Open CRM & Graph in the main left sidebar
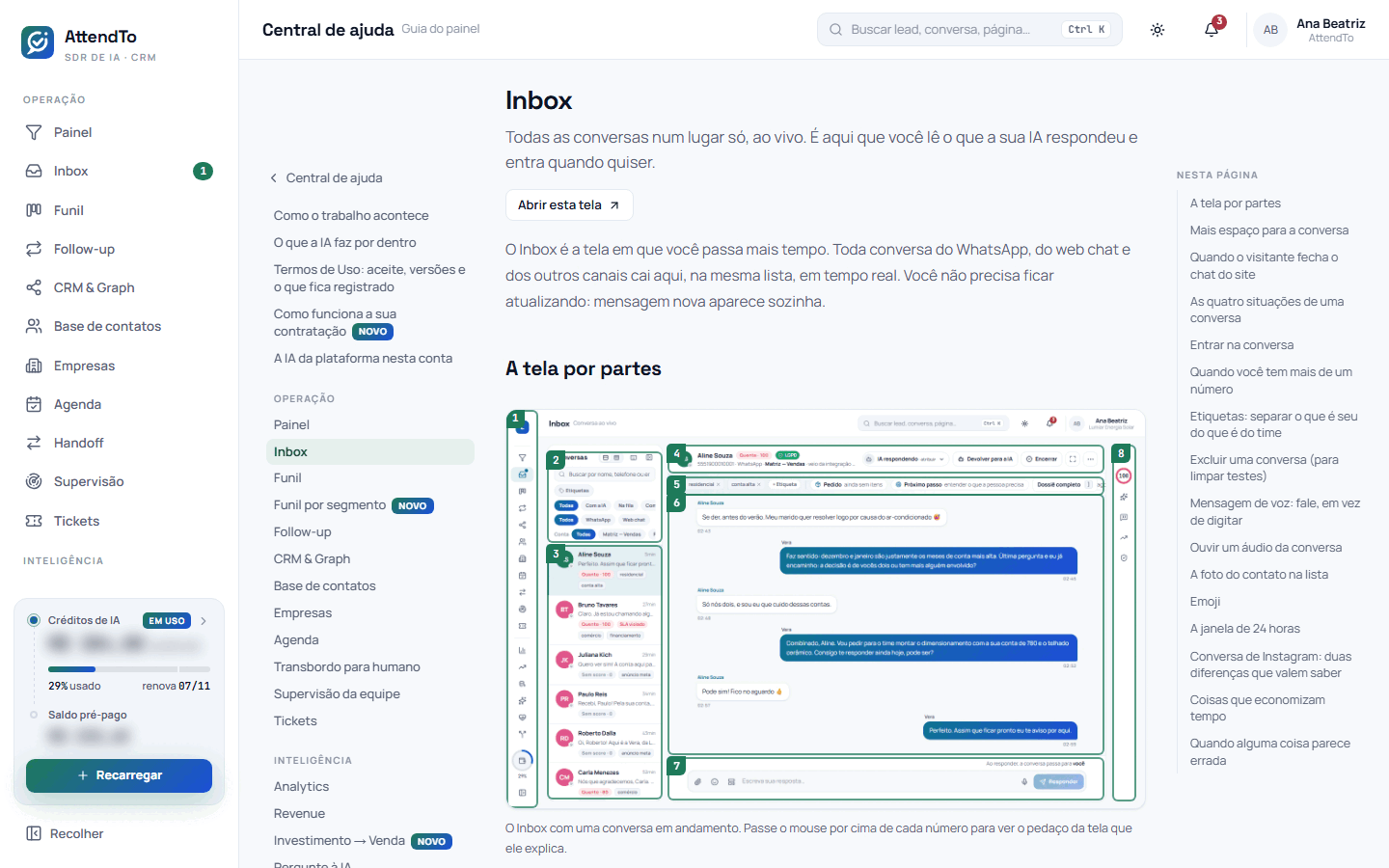Viewport: 1389px width, 868px height. pyautogui.click(x=120, y=287)
